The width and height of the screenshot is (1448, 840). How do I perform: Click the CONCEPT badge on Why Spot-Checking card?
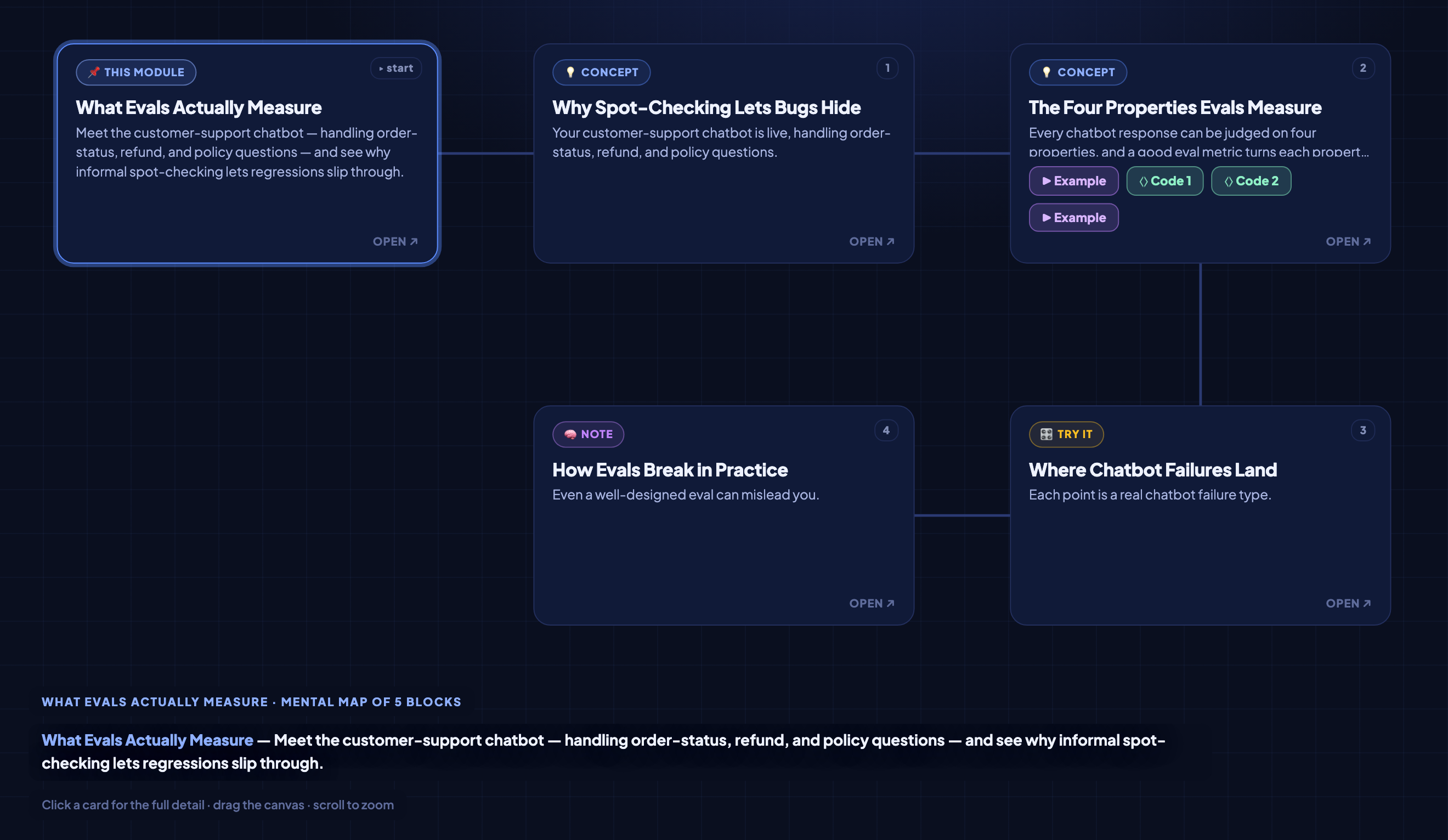tap(602, 72)
